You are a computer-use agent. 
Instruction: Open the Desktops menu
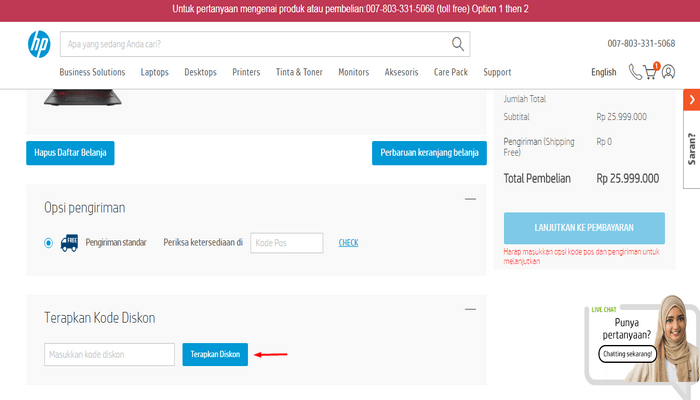(200, 72)
